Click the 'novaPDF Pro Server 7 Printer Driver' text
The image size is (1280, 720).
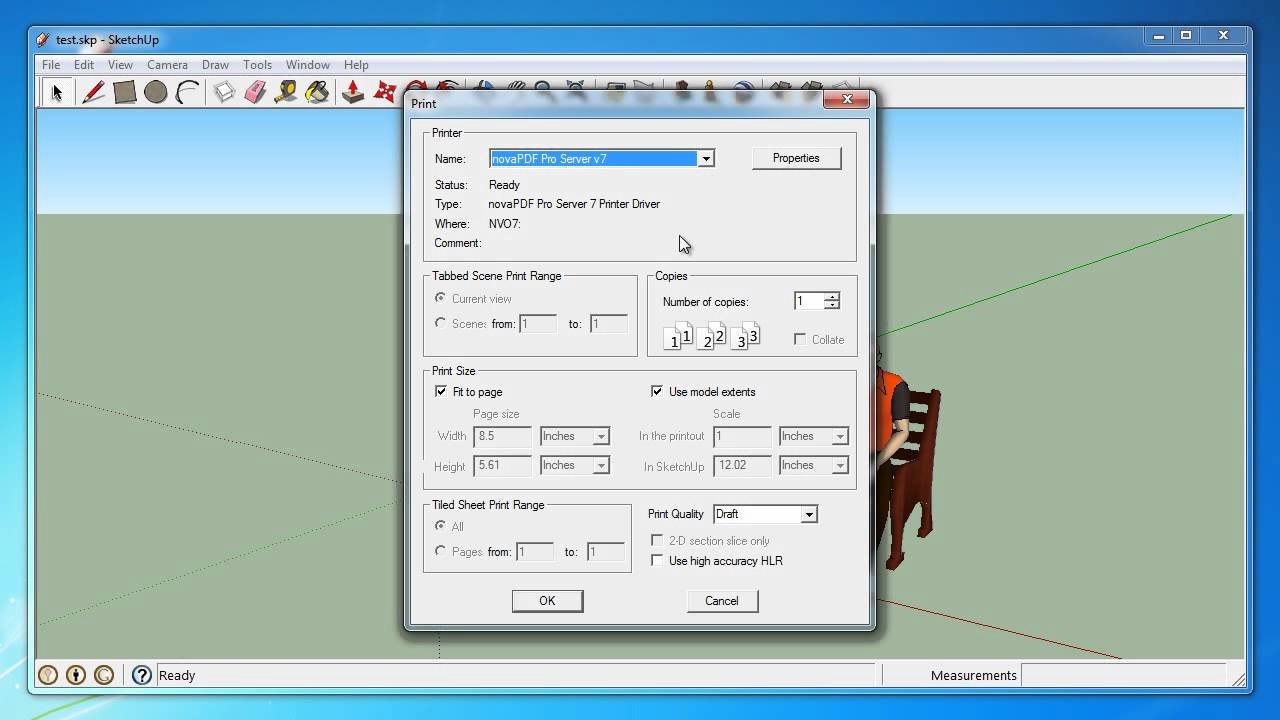(574, 204)
